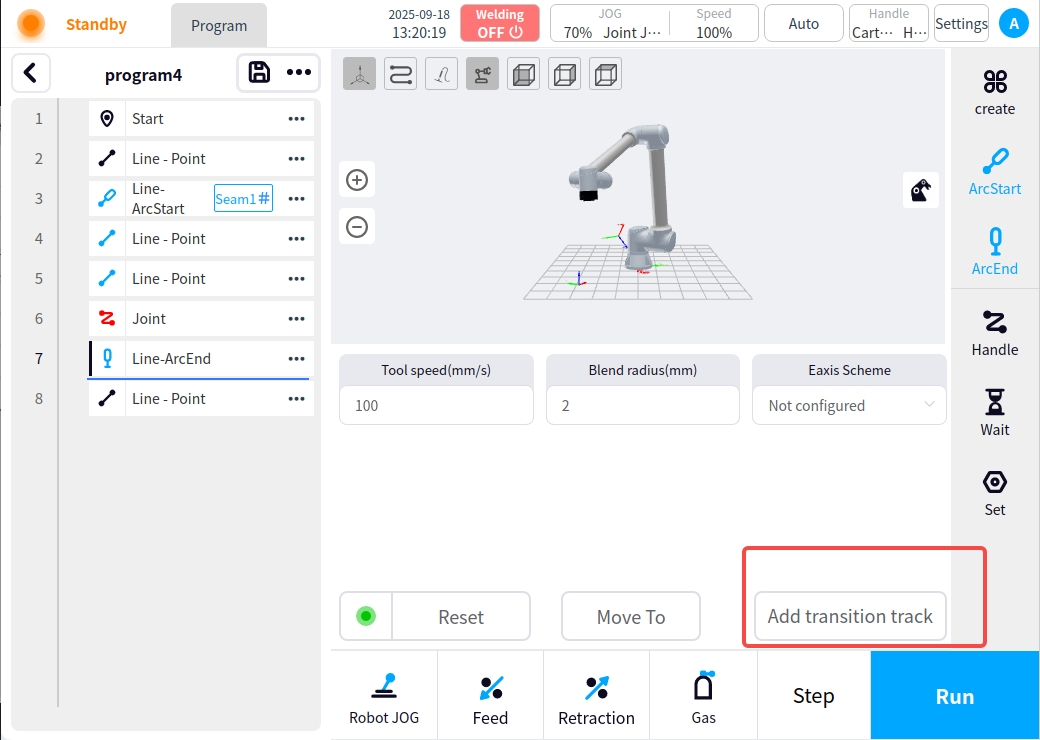Click the save program icon
Screen dimensions: 1040x740
pyautogui.click(x=259, y=73)
